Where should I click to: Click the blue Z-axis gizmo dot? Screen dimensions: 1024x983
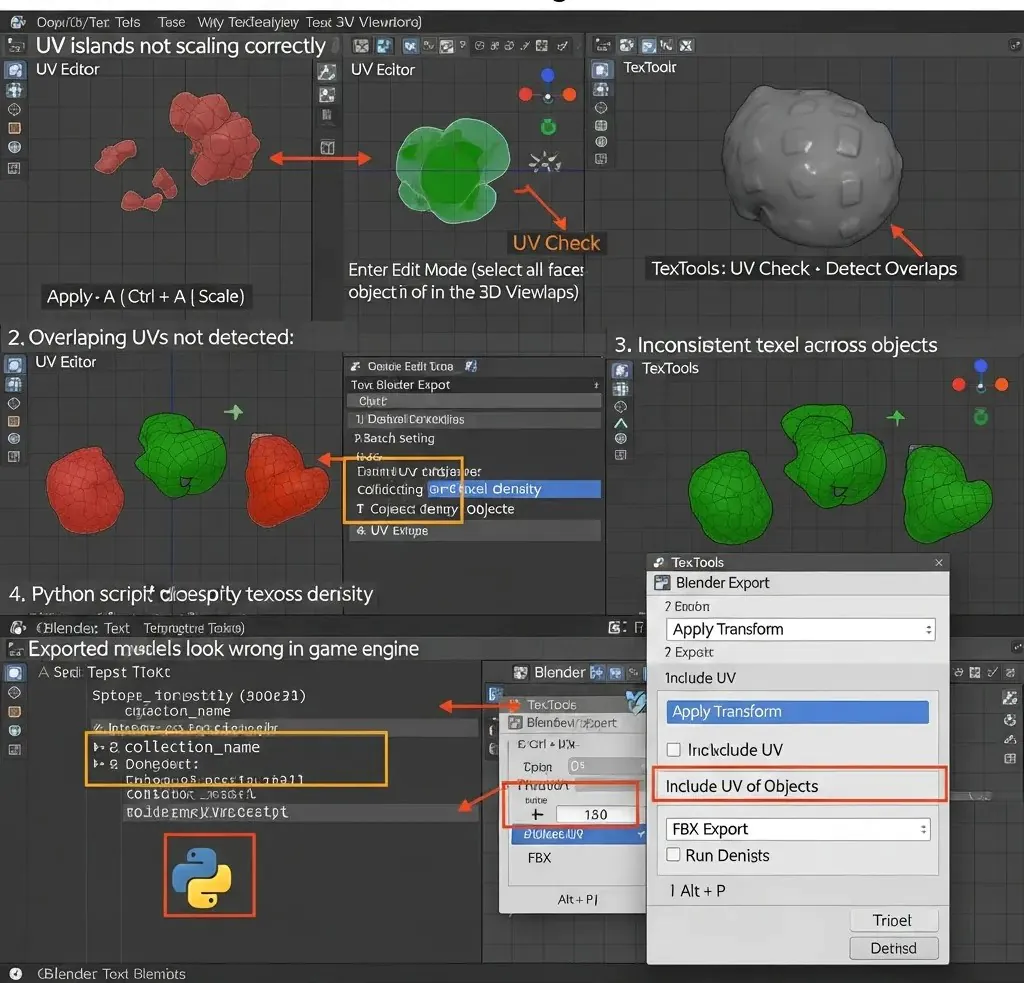point(547,75)
